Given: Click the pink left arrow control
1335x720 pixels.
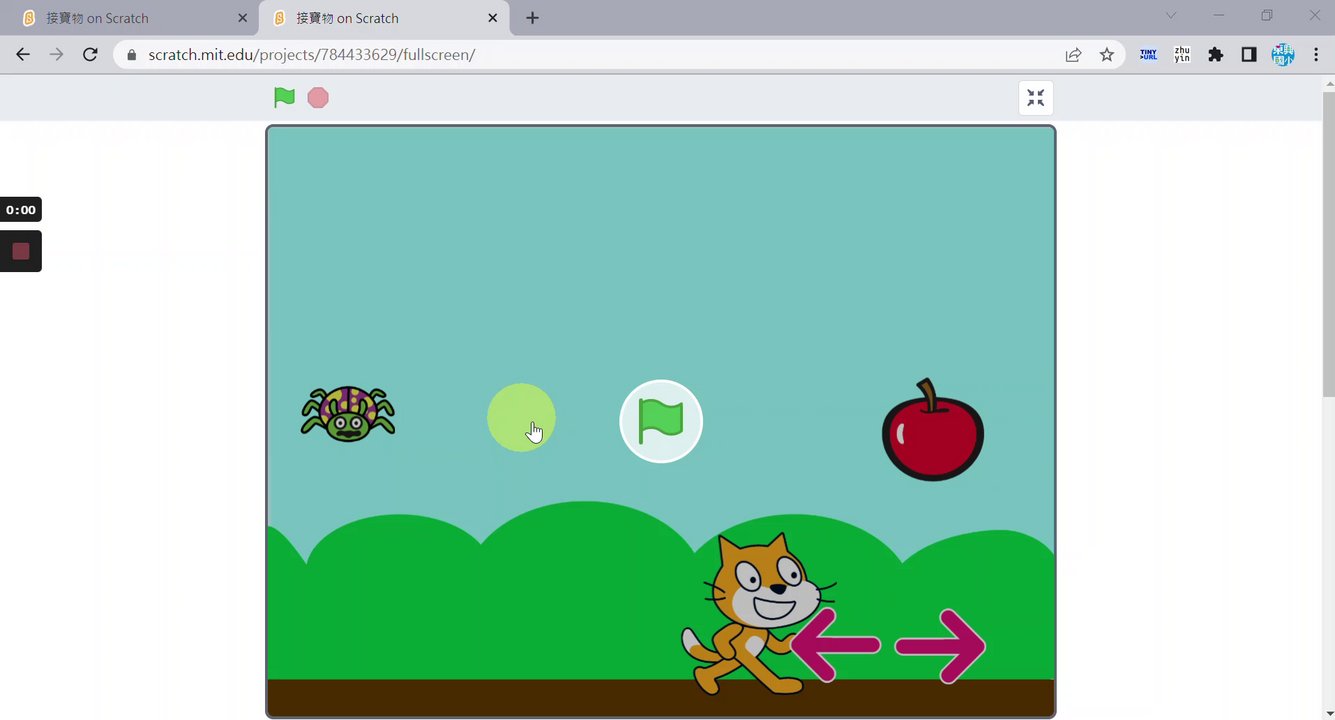Looking at the screenshot, I should pos(835,645).
